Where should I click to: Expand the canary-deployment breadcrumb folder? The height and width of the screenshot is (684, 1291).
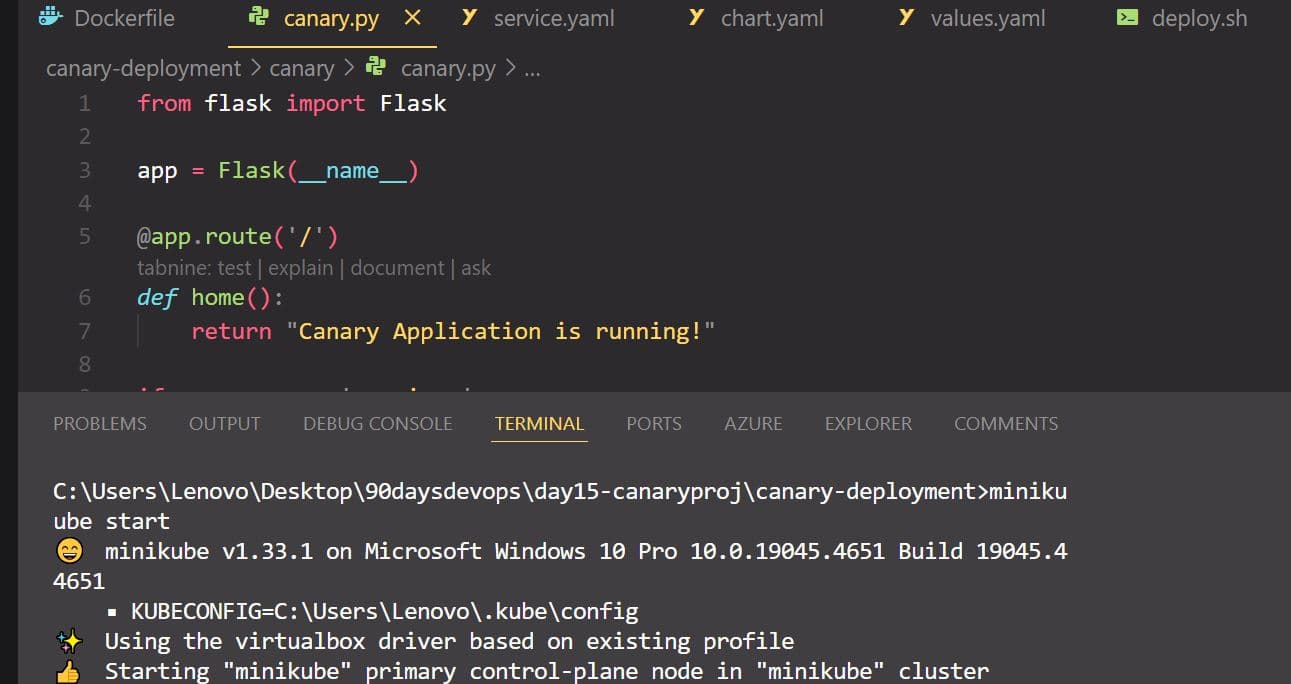pyautogui.click(x=143, y=68)
